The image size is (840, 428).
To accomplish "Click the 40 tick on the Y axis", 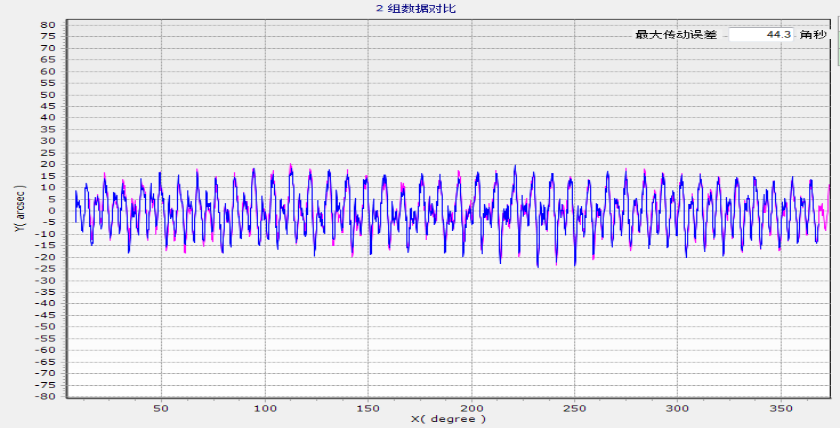I will 47,118.
